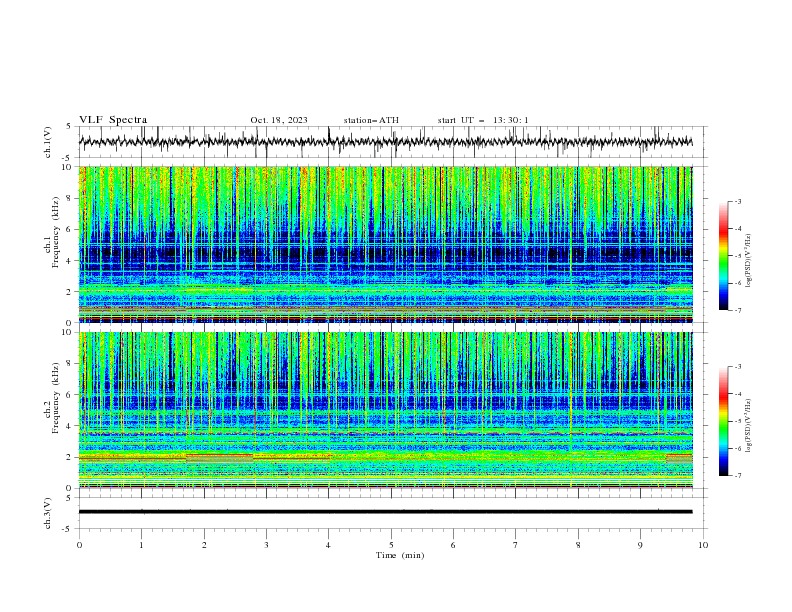Click the 'start UT = 13:30:1' label

[x=483, y=120]
